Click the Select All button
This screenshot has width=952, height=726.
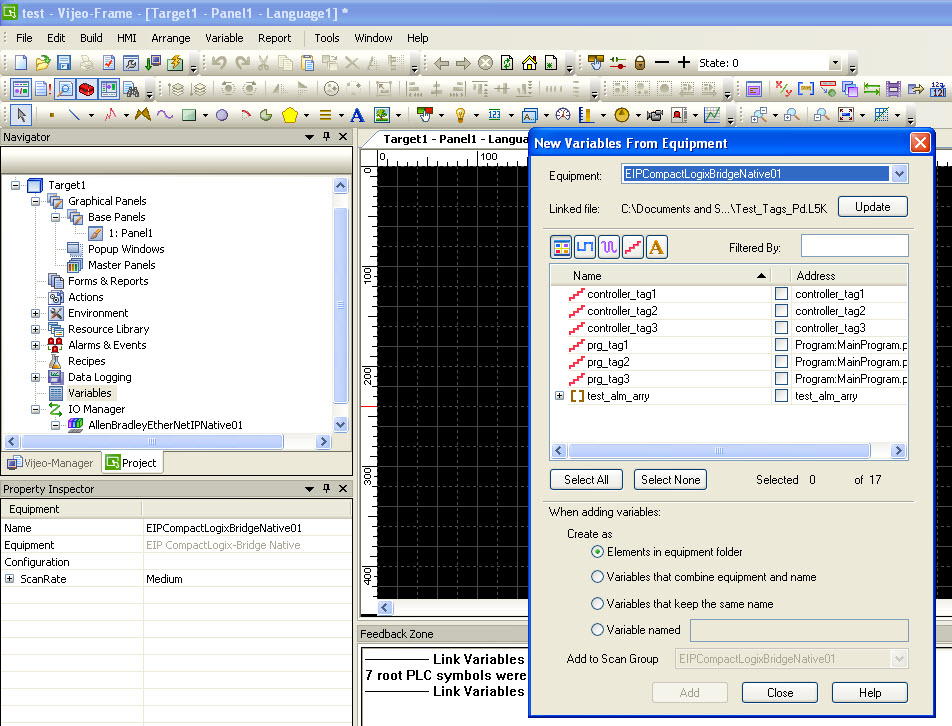[x=586, y=480]
